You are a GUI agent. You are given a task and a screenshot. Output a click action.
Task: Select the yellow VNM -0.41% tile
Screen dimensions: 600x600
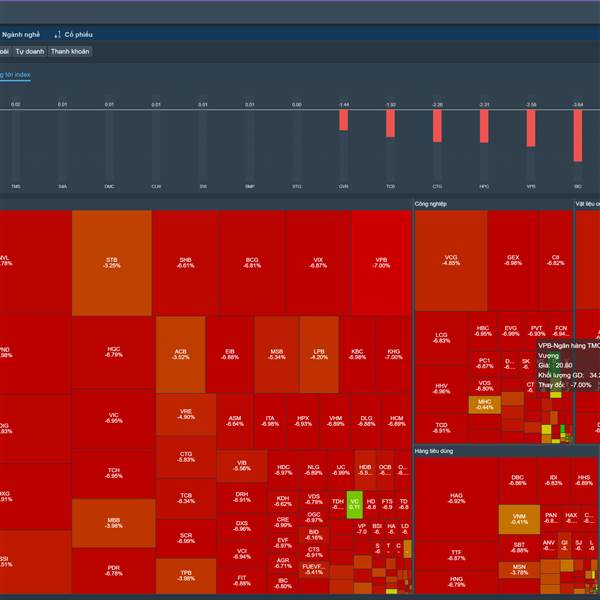tap(519, 520)
